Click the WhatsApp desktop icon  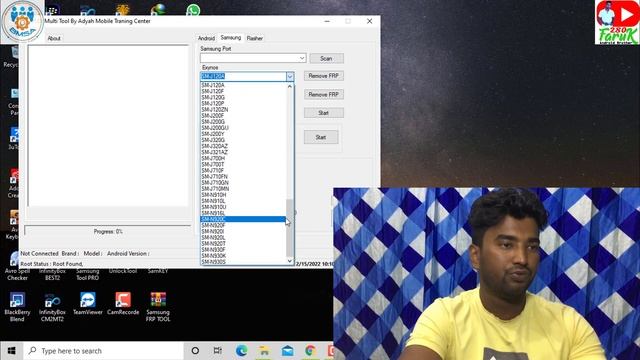(x=193, y=10)
